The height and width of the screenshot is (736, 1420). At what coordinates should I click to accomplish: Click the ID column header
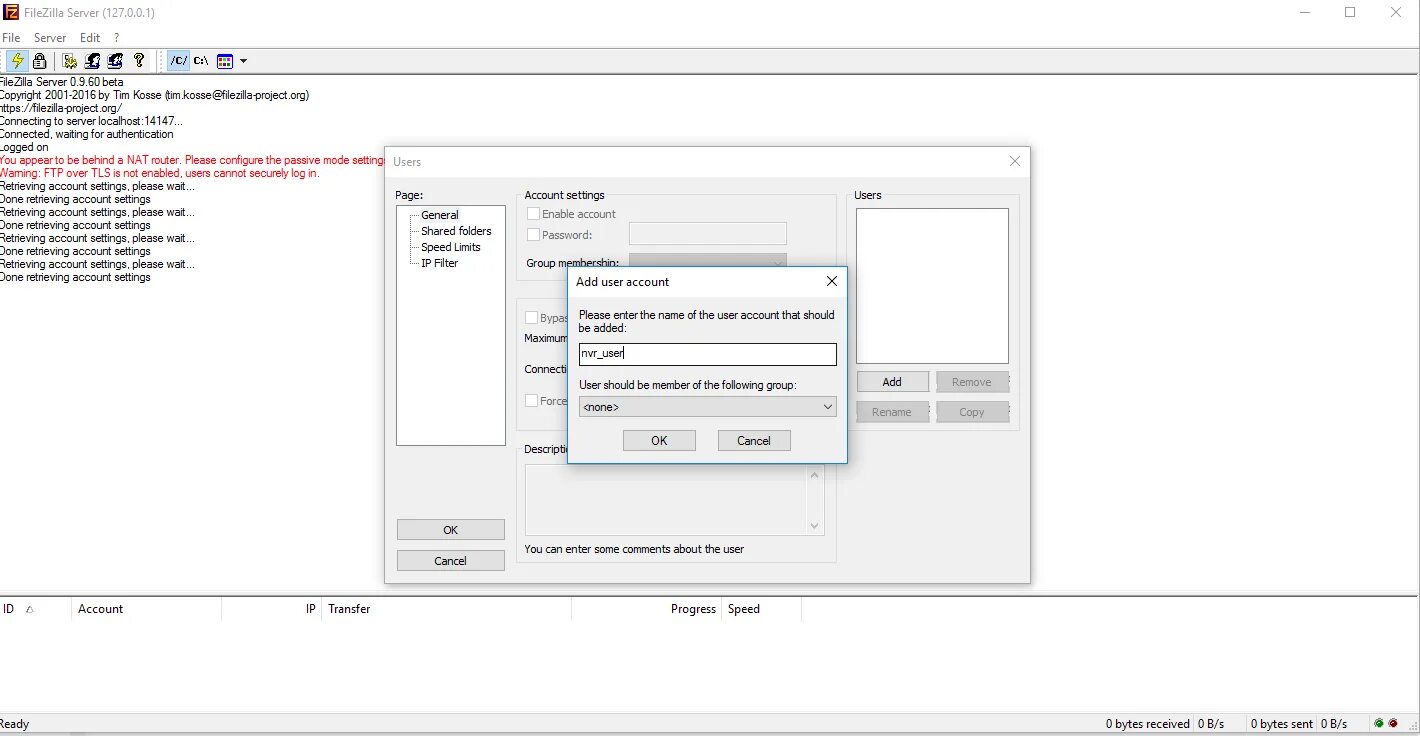pyautogui.click(x=36, y=609)
